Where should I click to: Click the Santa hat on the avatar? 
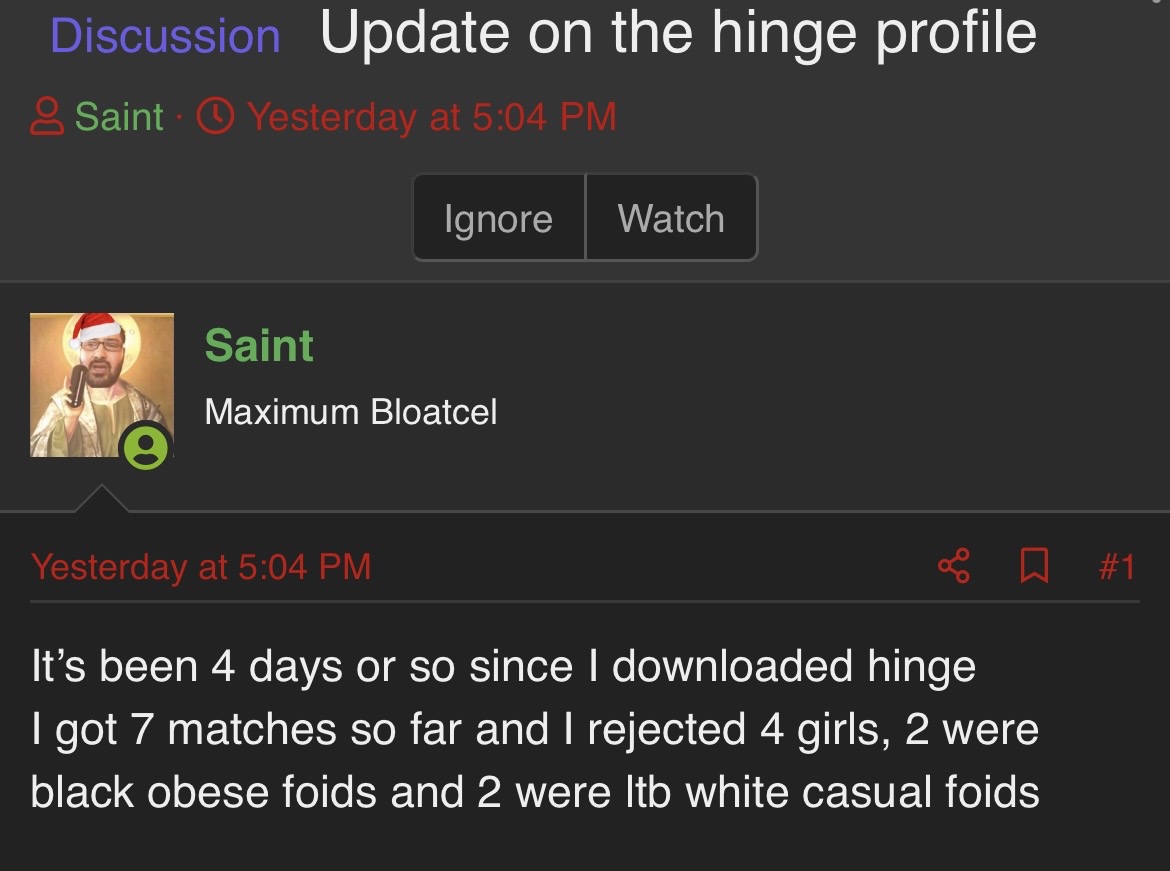[x=94, y=330]
